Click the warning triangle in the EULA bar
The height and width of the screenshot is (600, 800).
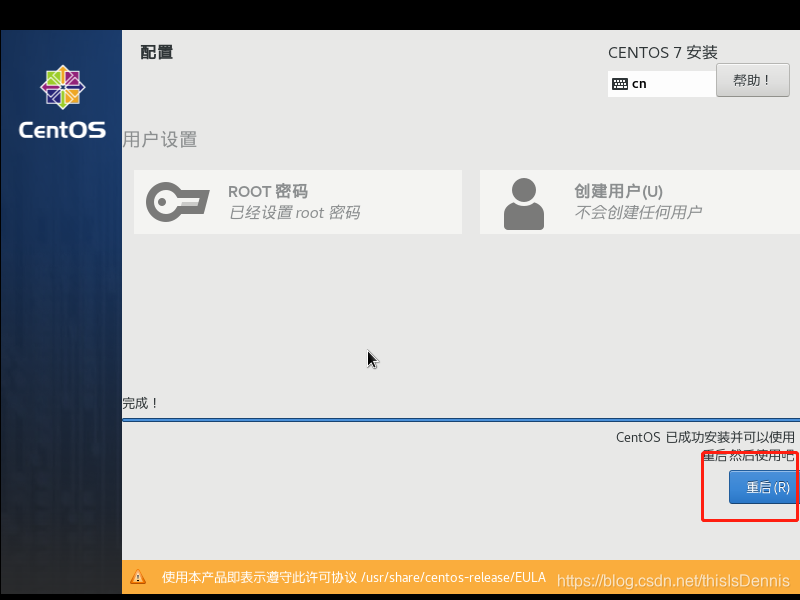(x=138, y=577)
